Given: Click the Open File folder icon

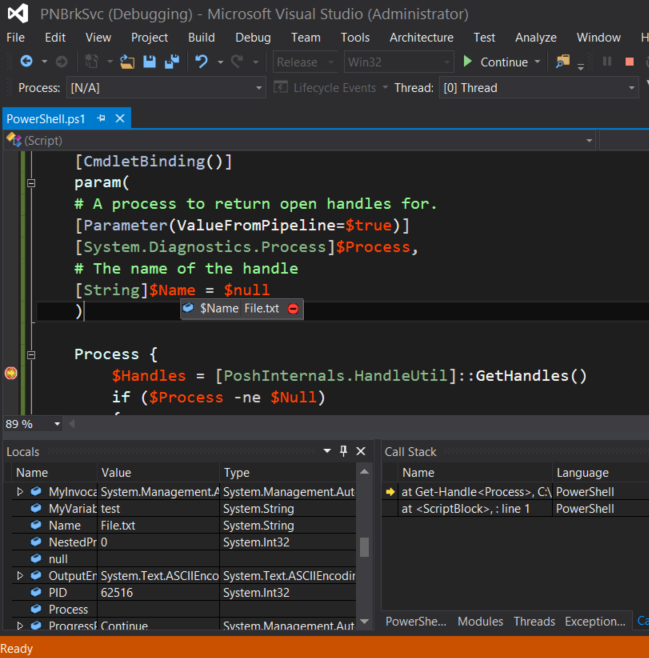Looking at the screenshot, I should click(x=127, y=62).
